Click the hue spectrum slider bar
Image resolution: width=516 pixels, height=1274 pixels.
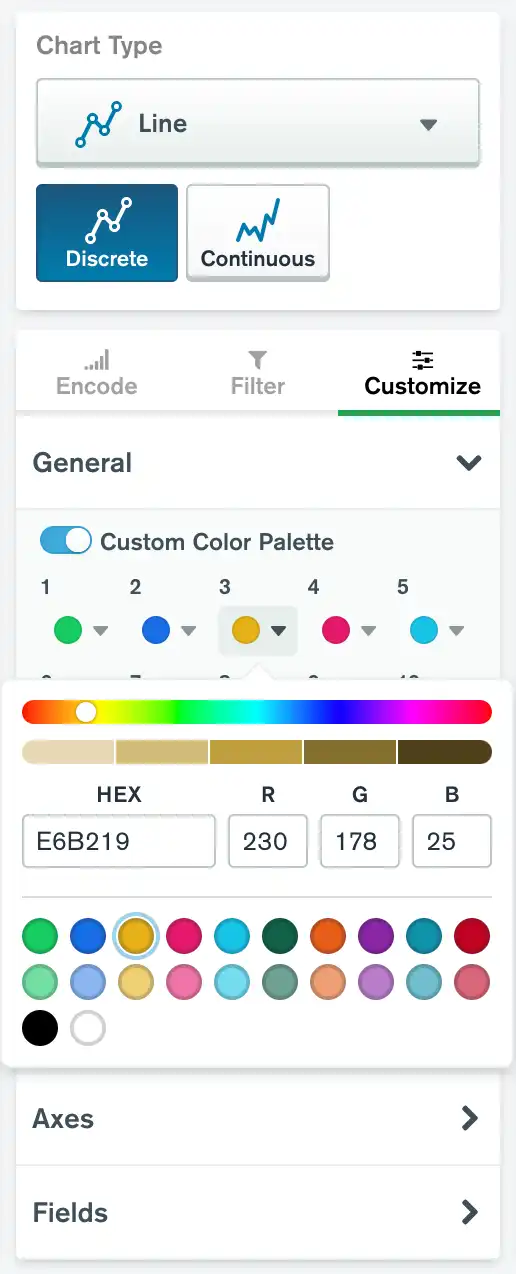tap(257, 711)
